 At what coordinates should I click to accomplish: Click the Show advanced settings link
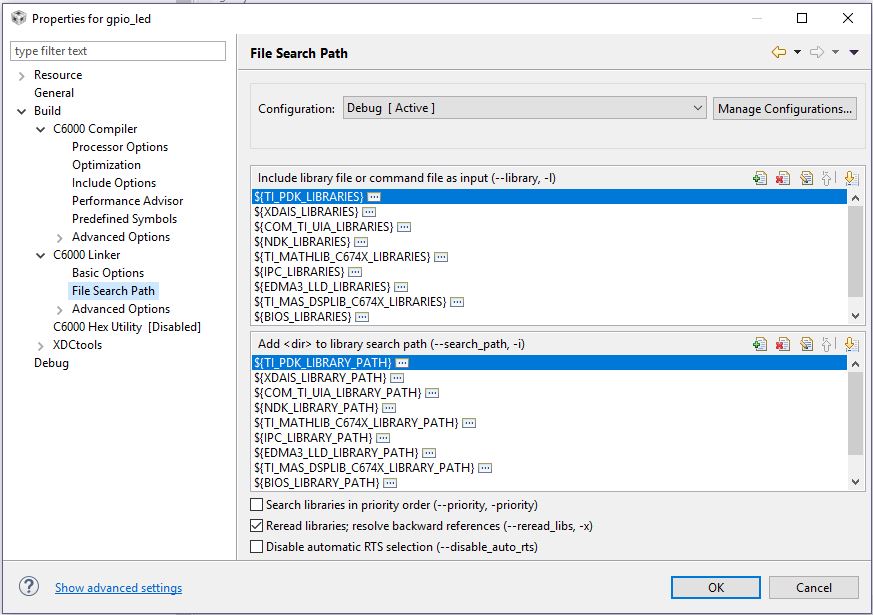point(118,588)
